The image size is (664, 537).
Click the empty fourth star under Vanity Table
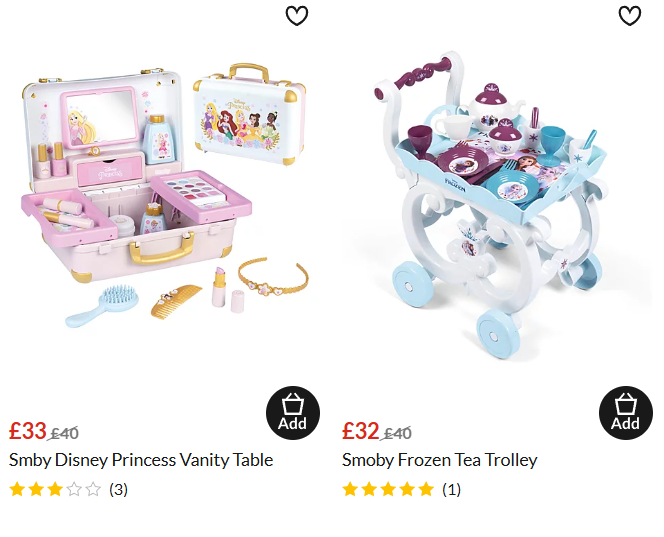coord(74,489)
